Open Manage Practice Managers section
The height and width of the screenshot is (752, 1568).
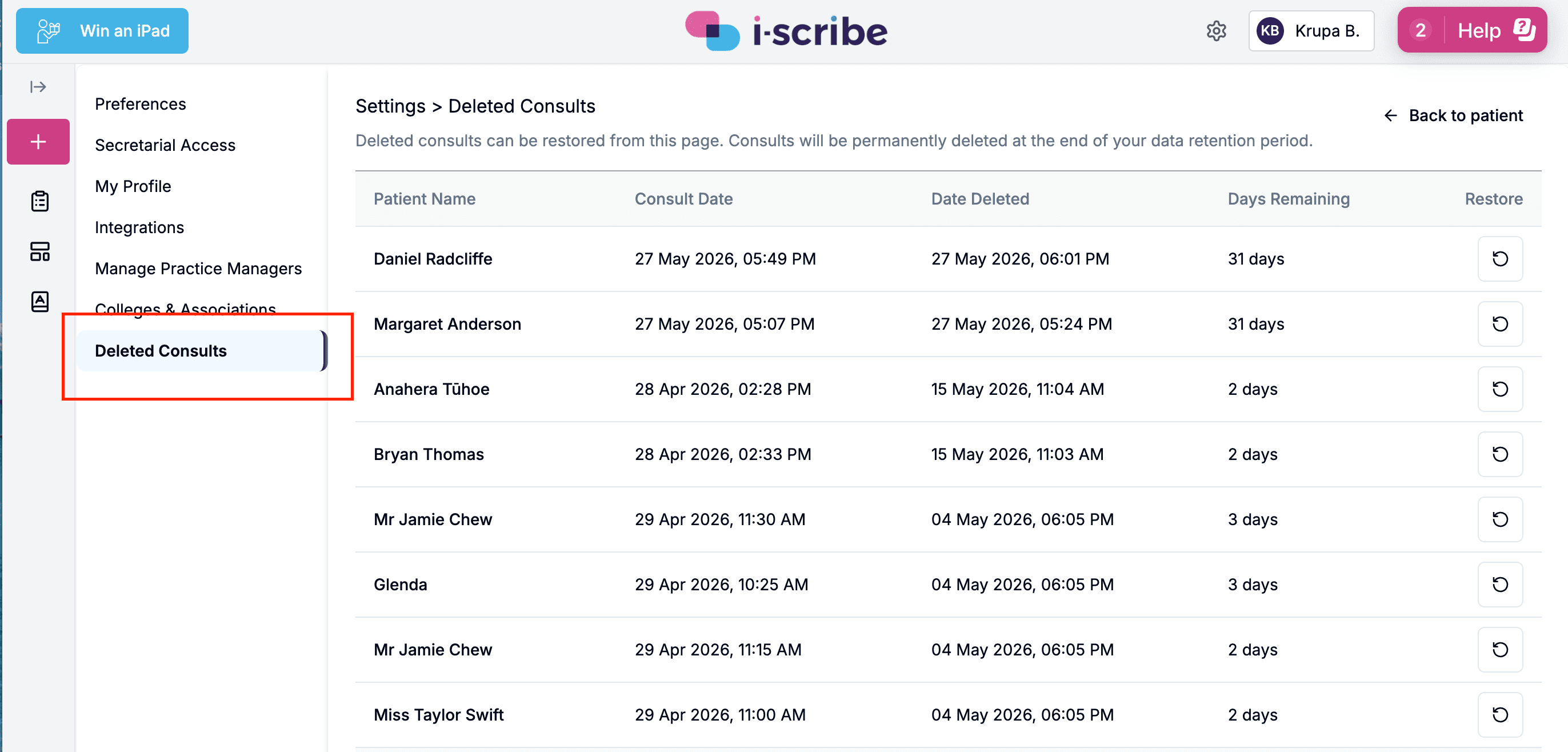coord(198,269)
